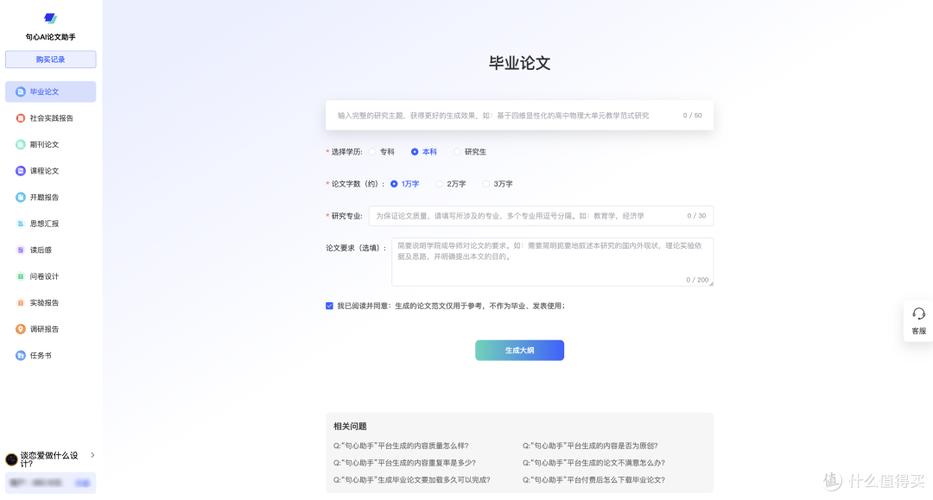Click resize handle of 论文要求 textarea
Screen dimensions: 933x500
[x=710, y=283]
